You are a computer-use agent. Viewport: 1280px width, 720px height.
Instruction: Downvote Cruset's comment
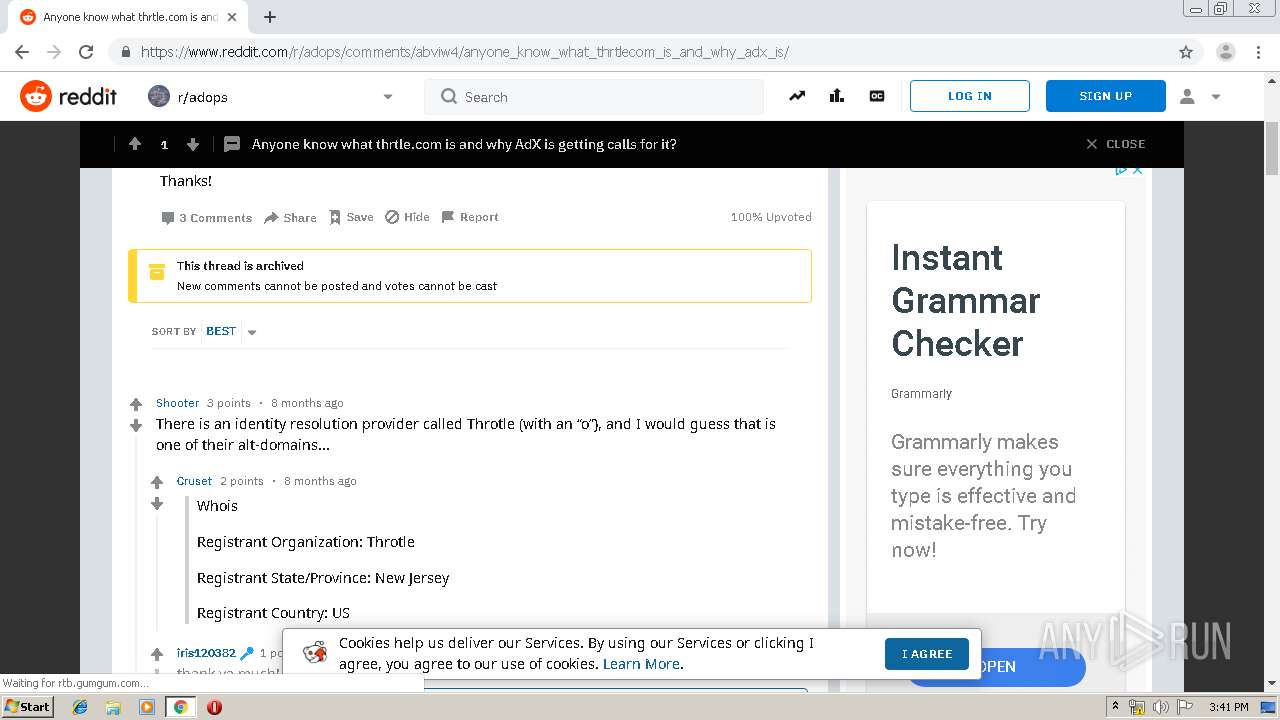coord(157,504)
